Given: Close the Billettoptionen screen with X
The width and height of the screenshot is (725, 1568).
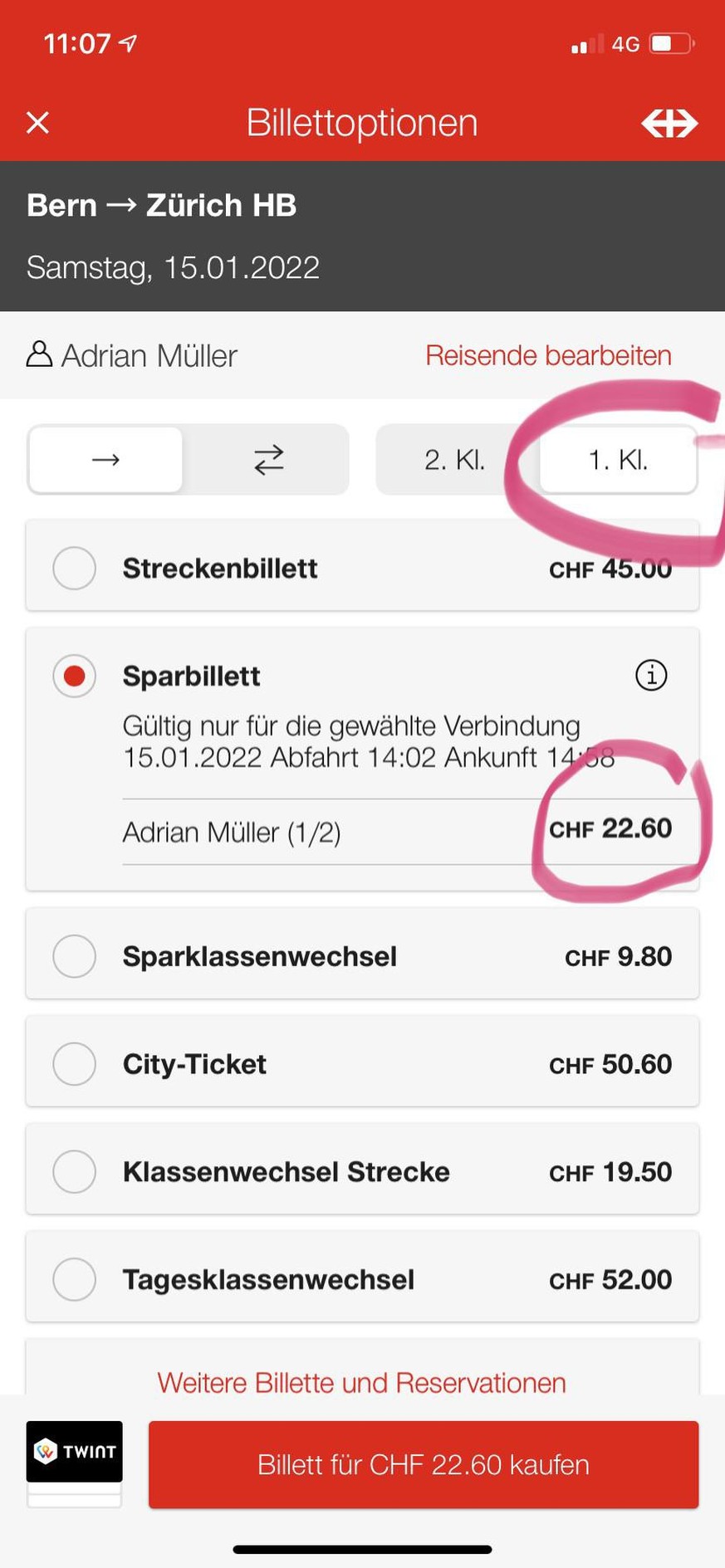Looking at the screenshot, I should point(38,123).
